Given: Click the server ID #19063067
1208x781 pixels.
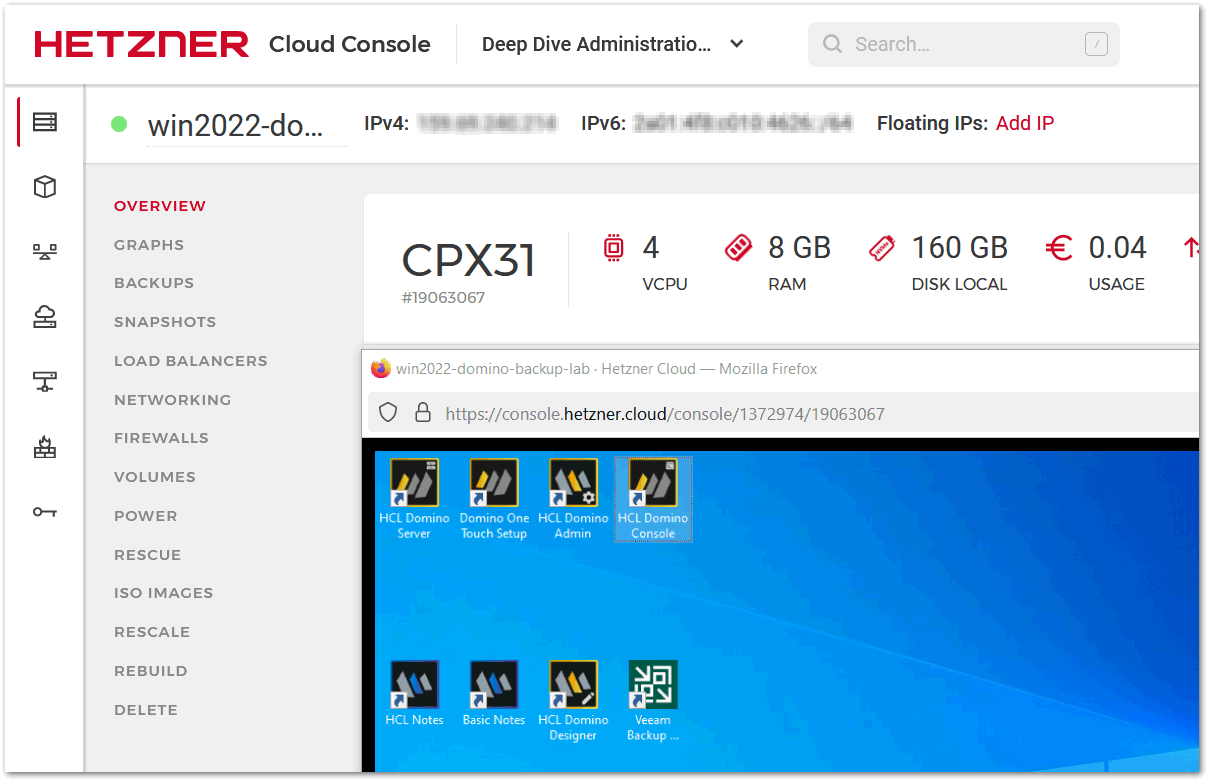Looking at the screenshot, I should pos(443,298).
